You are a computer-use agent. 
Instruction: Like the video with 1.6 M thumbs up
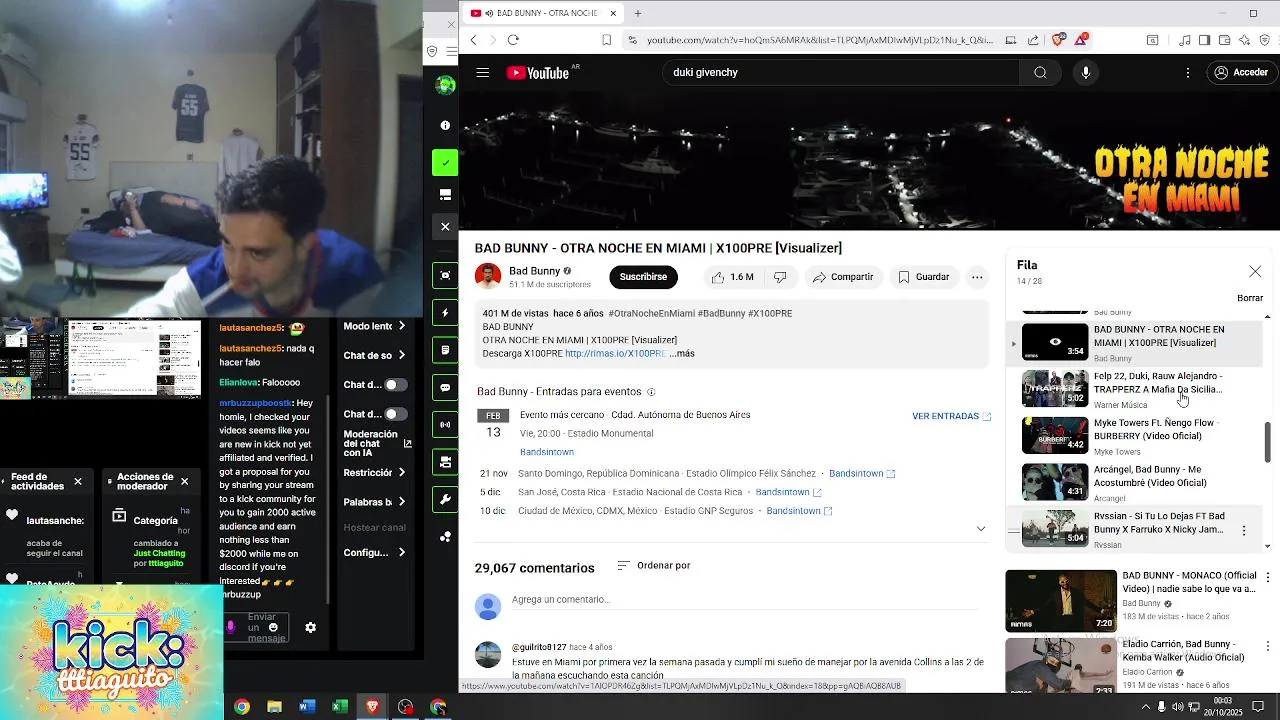(733, 277)
